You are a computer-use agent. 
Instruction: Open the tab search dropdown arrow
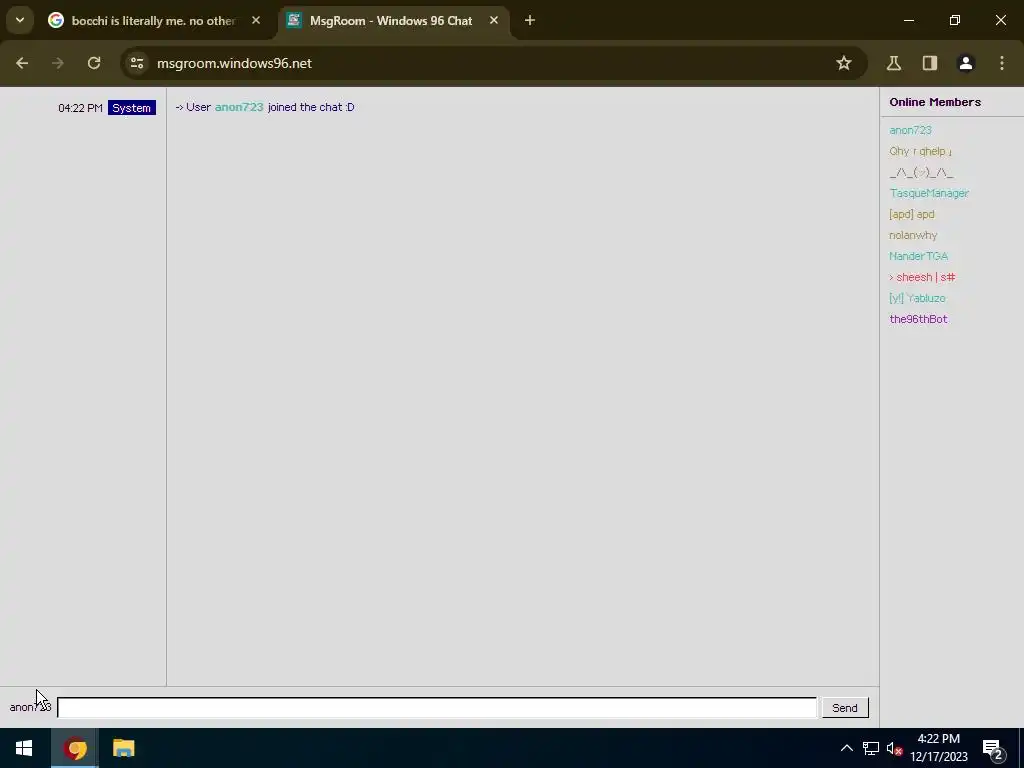point(20,20)
